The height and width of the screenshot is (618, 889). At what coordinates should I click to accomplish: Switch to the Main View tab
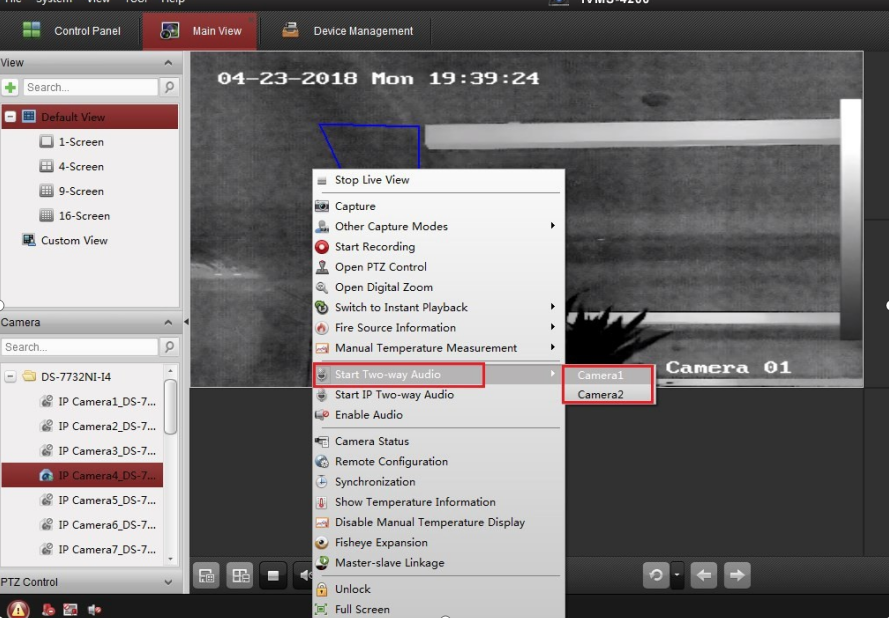pyautogui.click(x=201, y=31)
